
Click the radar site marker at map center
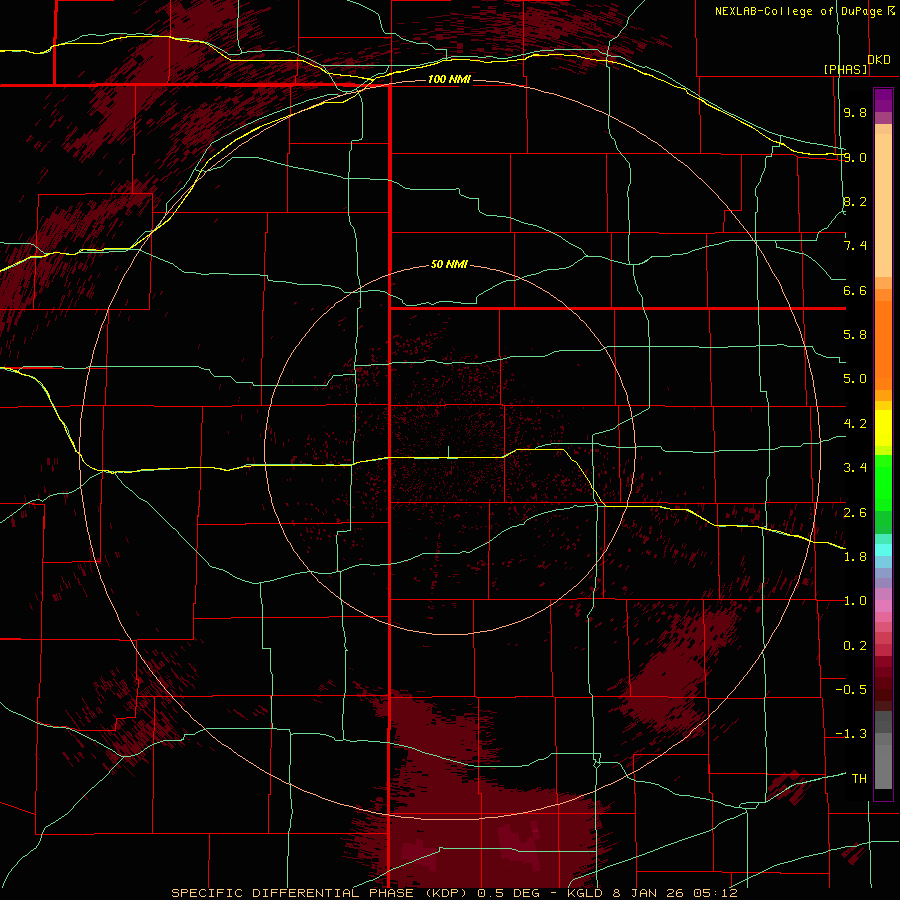click(x=449, y=452)
